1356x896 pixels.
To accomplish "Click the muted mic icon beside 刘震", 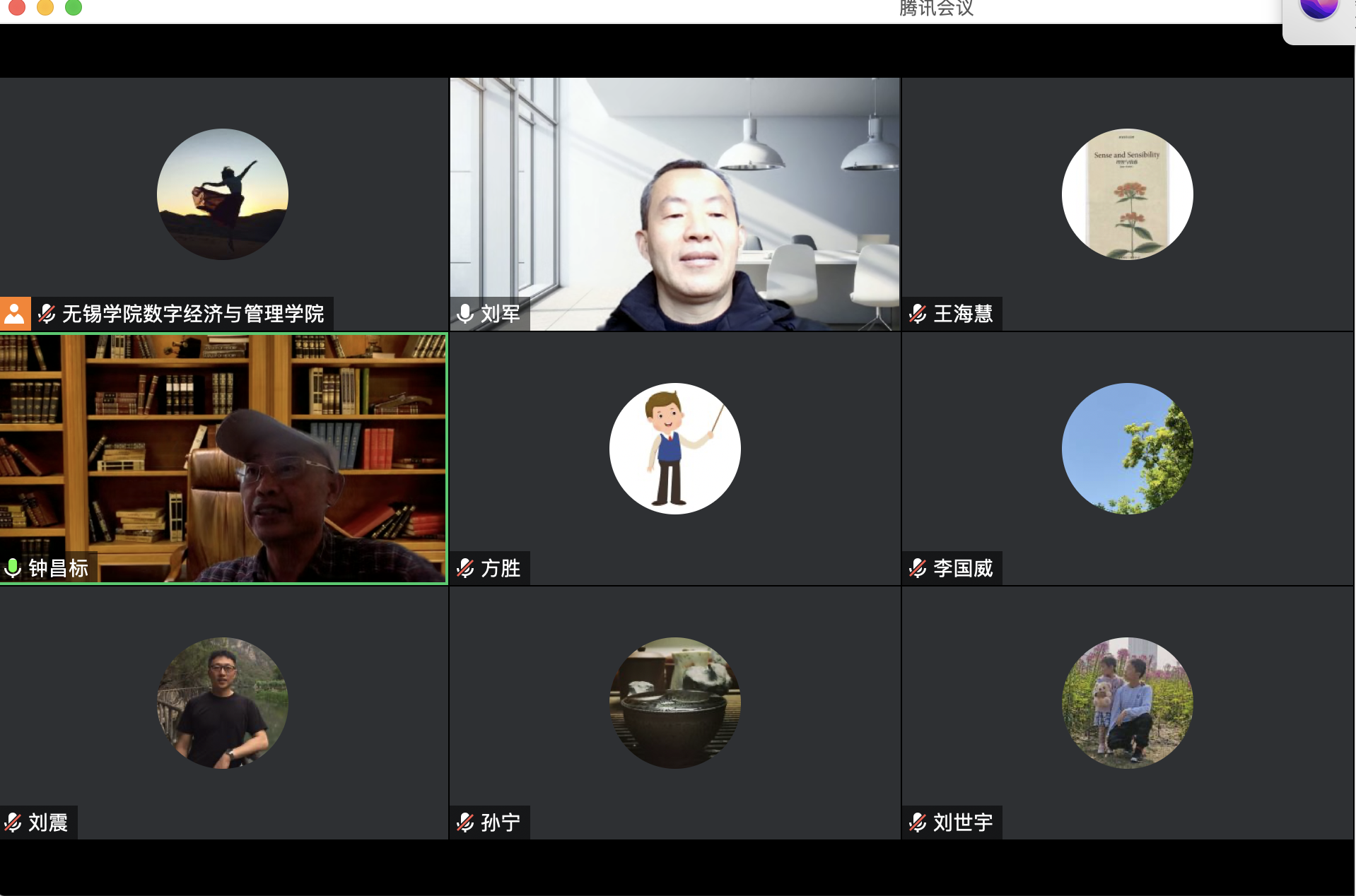I will [13, 823].
